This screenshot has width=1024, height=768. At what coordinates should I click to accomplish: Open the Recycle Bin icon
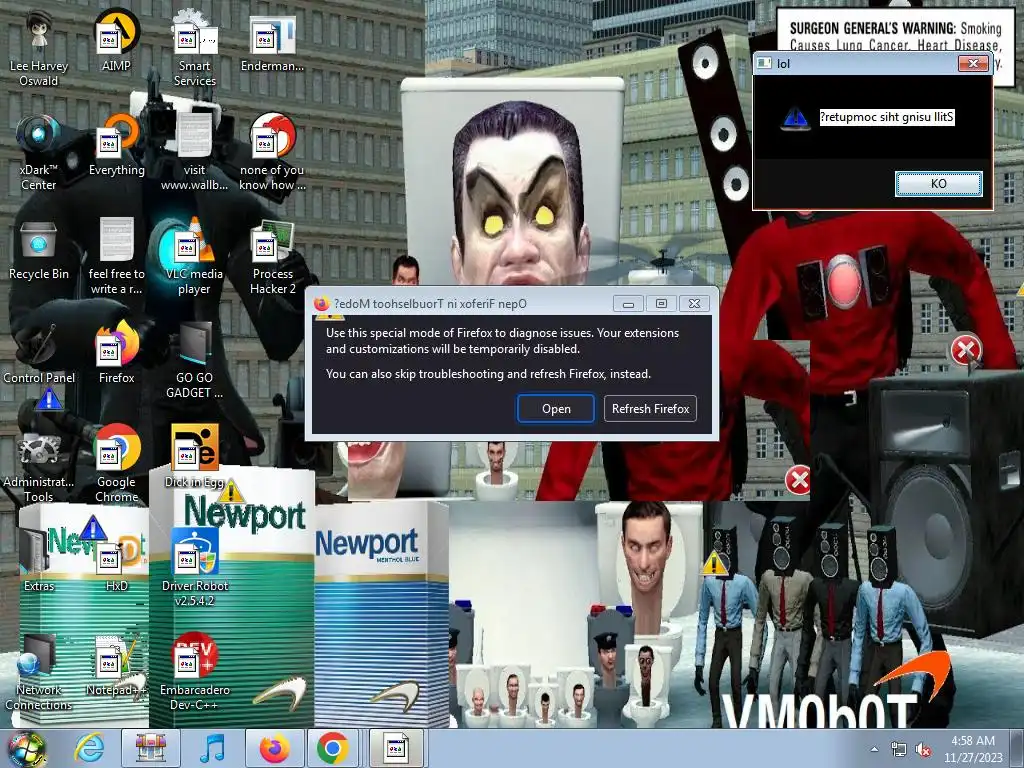click(x=39, y=249)
